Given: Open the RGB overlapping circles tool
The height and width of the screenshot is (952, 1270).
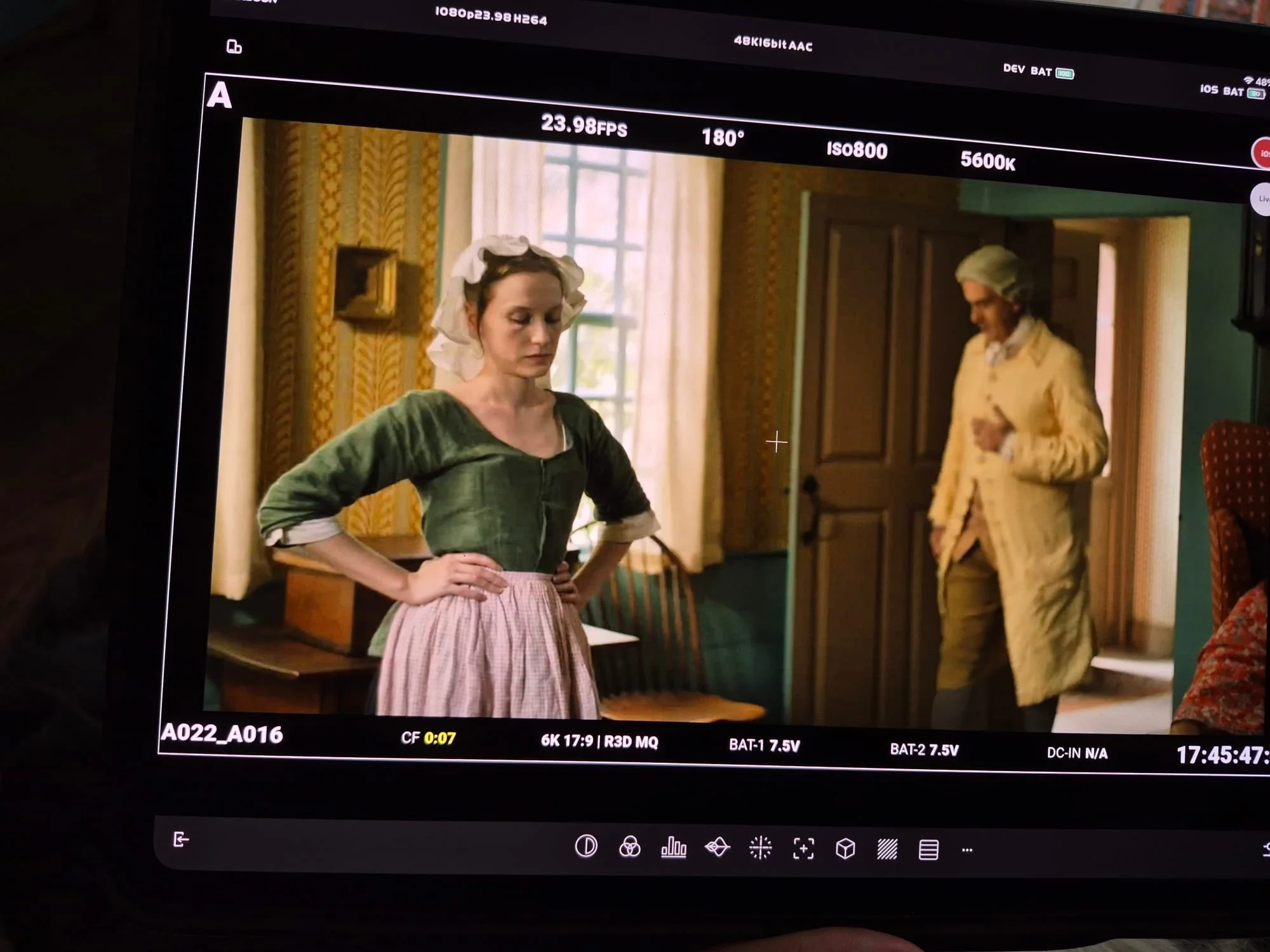Looking at the screenshot, I should tap(629, 847).
